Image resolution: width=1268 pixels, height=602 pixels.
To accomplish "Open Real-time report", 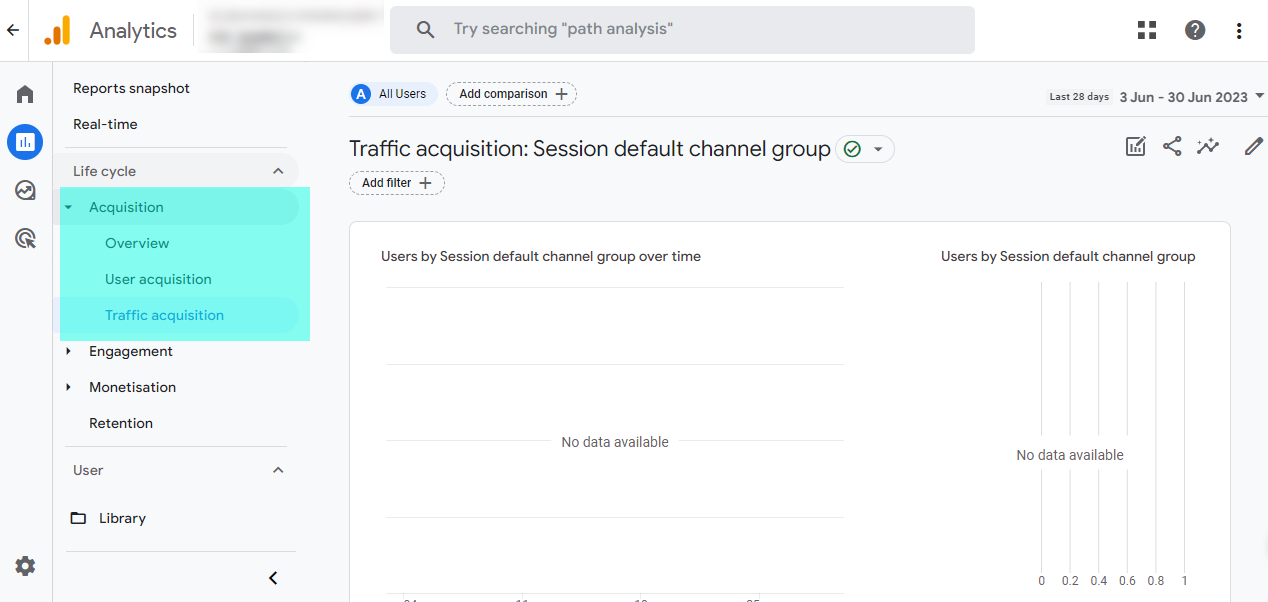I will click(x=105, y=124).
